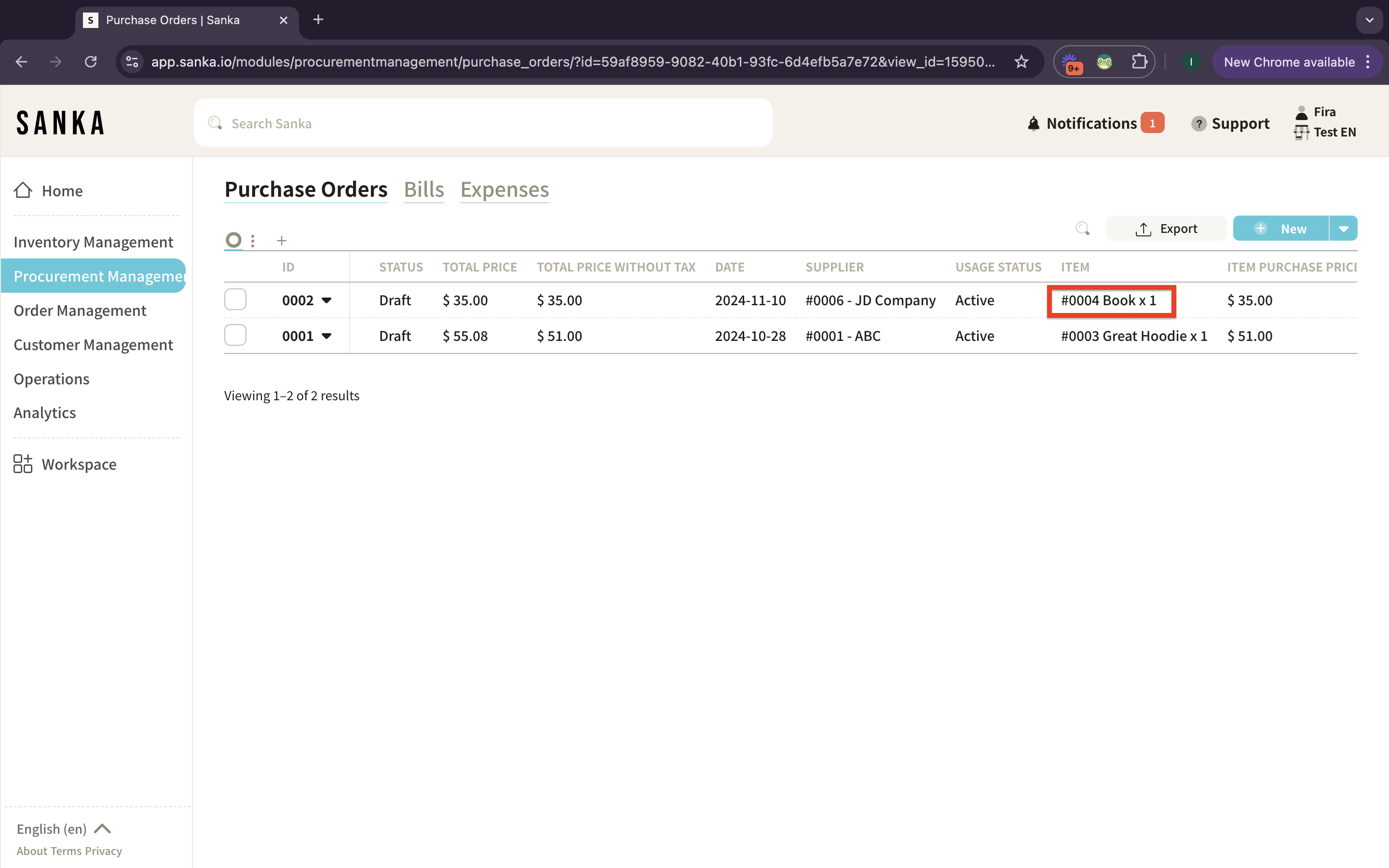This screenshot has height=868, width=1389.
Task: Open the view options three-dot menu
Action: [253, 241]
